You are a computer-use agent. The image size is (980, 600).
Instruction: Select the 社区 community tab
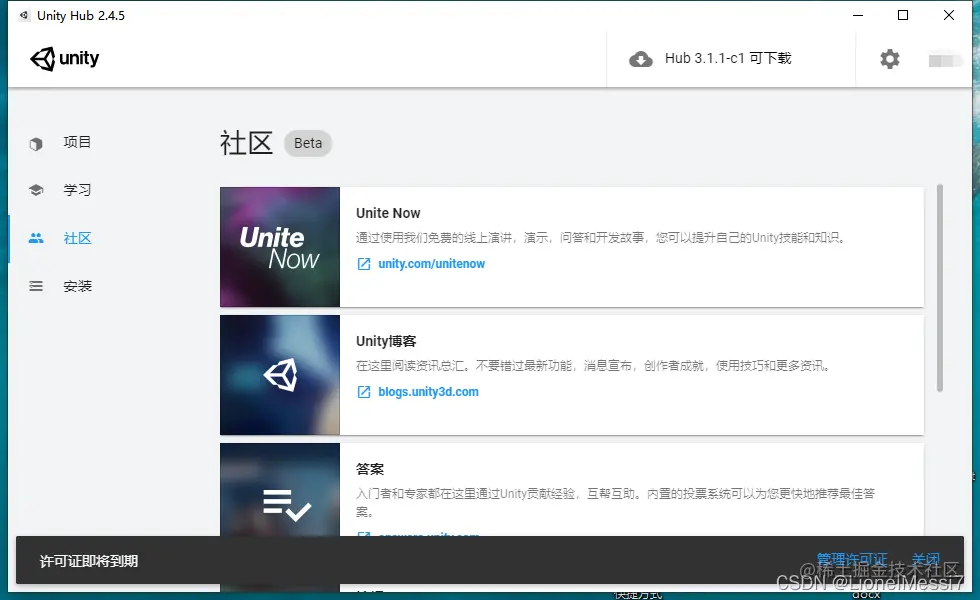point(77,238)
